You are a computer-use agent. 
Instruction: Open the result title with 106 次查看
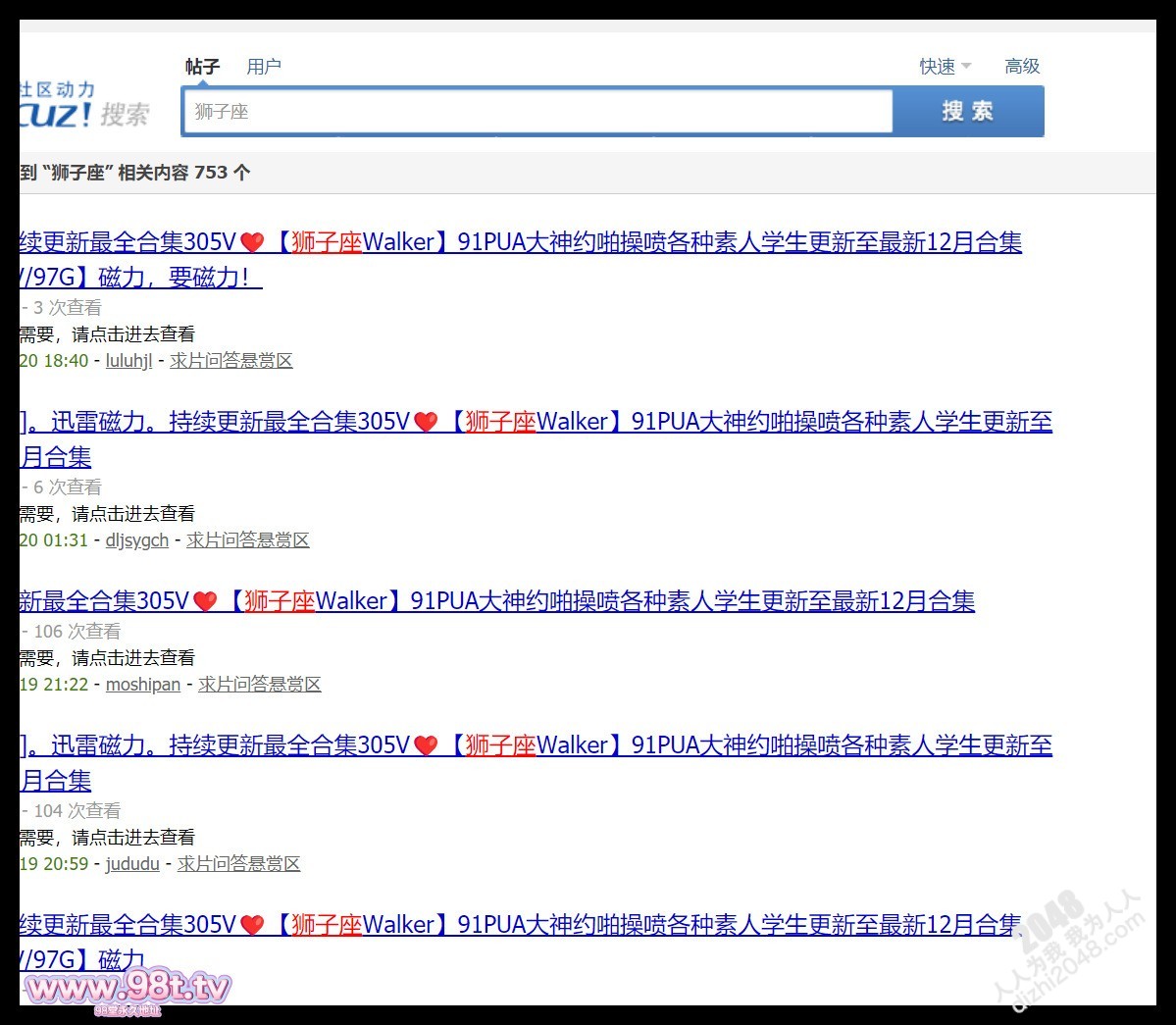click(588, 601)
